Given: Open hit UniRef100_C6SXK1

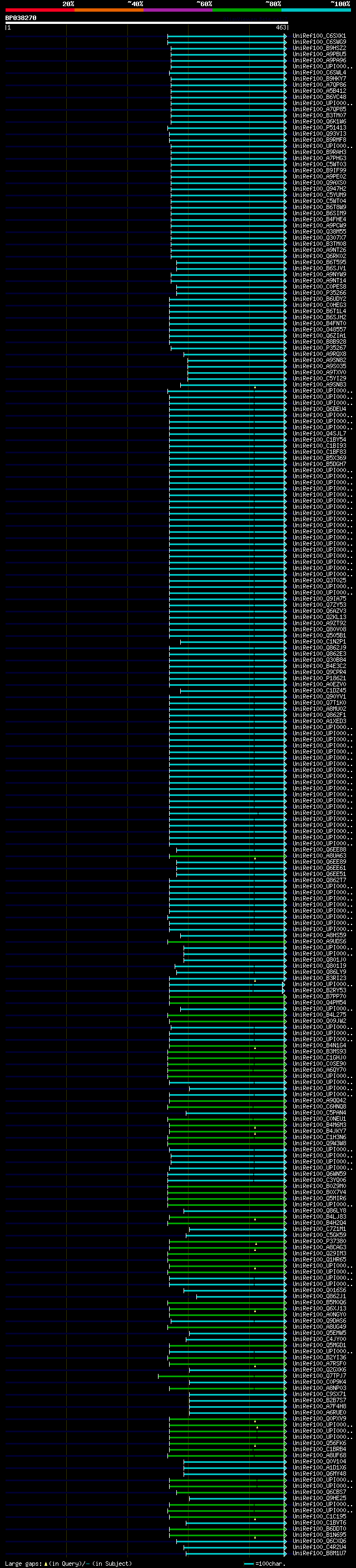Looking at the screenshot, I should point(319,36).
